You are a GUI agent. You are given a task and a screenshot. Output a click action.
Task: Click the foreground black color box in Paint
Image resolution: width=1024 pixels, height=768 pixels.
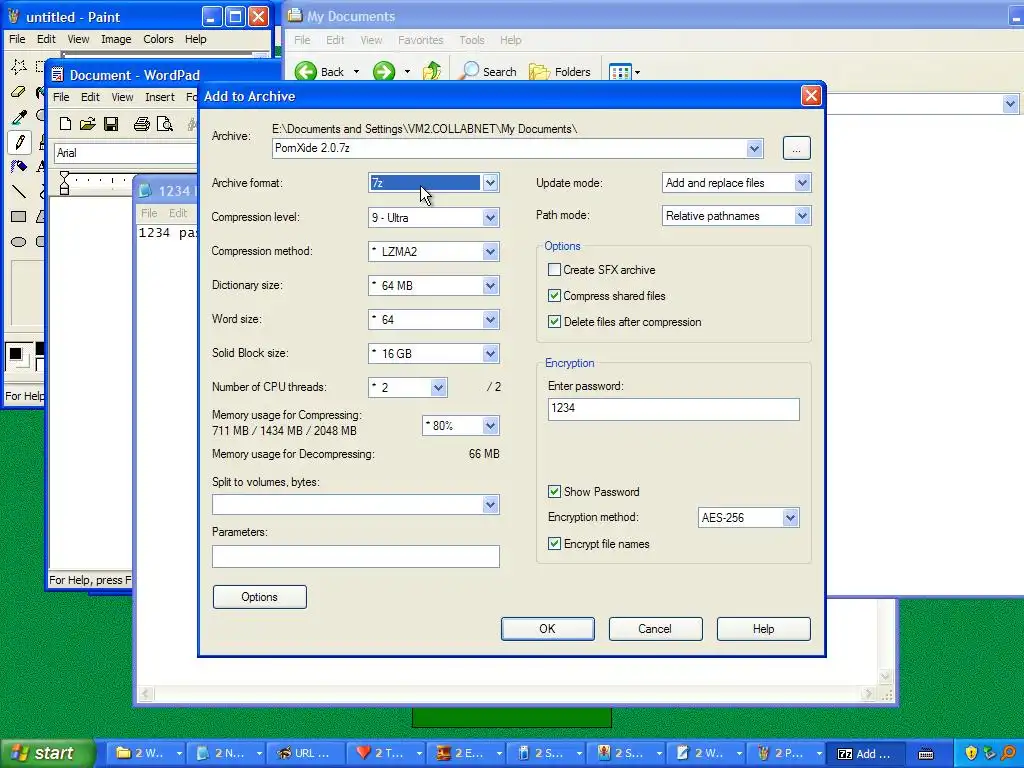click(x=16, y=355)
